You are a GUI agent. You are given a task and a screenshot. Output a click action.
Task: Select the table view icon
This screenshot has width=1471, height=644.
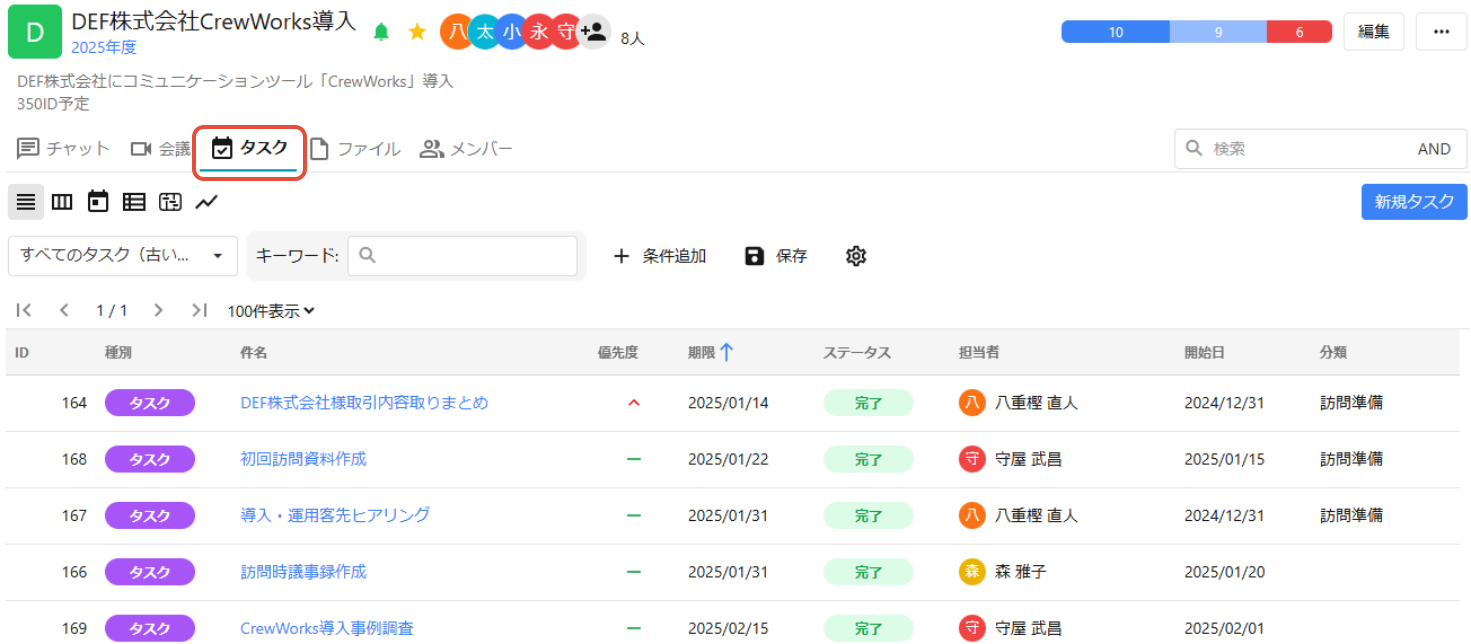134,202
